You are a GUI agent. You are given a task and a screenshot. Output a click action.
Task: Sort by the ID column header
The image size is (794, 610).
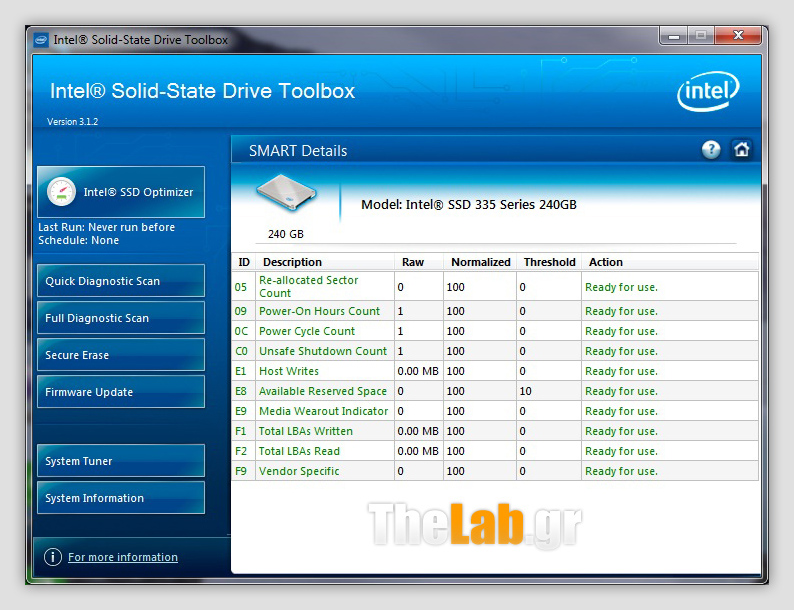tap(244, 262)
